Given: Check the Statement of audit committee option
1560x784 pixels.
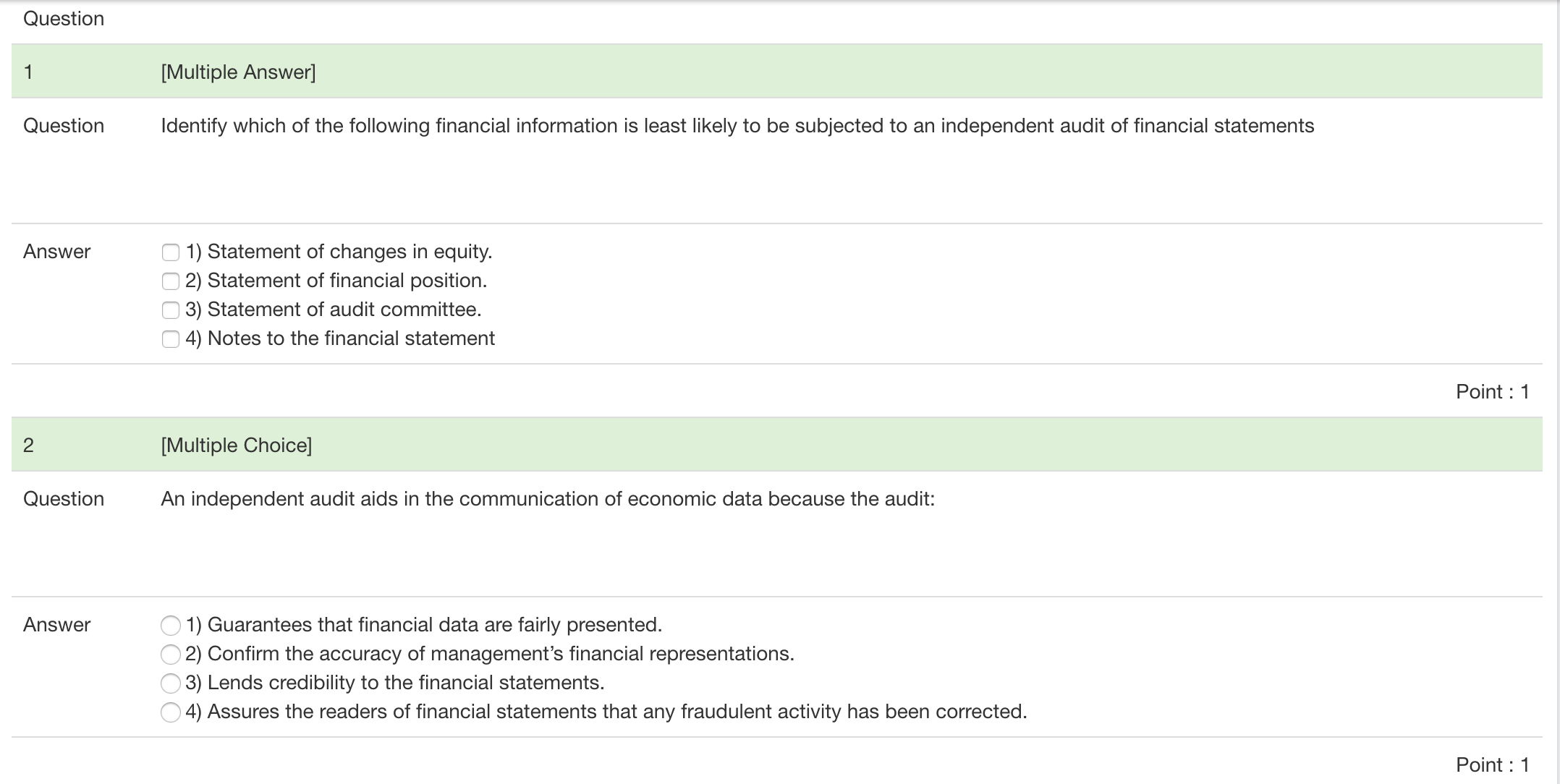Looking at the screenshot, I should 171,310.
